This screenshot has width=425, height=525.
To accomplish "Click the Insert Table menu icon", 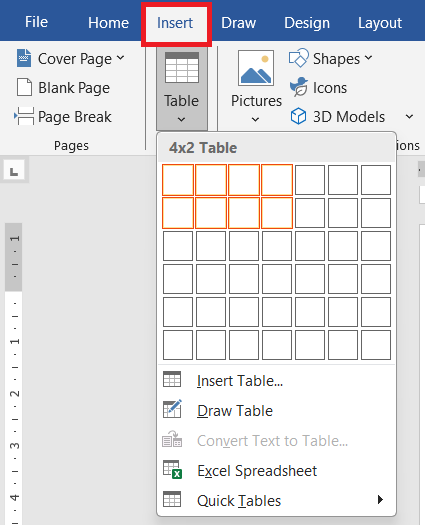I will [172, 380].
